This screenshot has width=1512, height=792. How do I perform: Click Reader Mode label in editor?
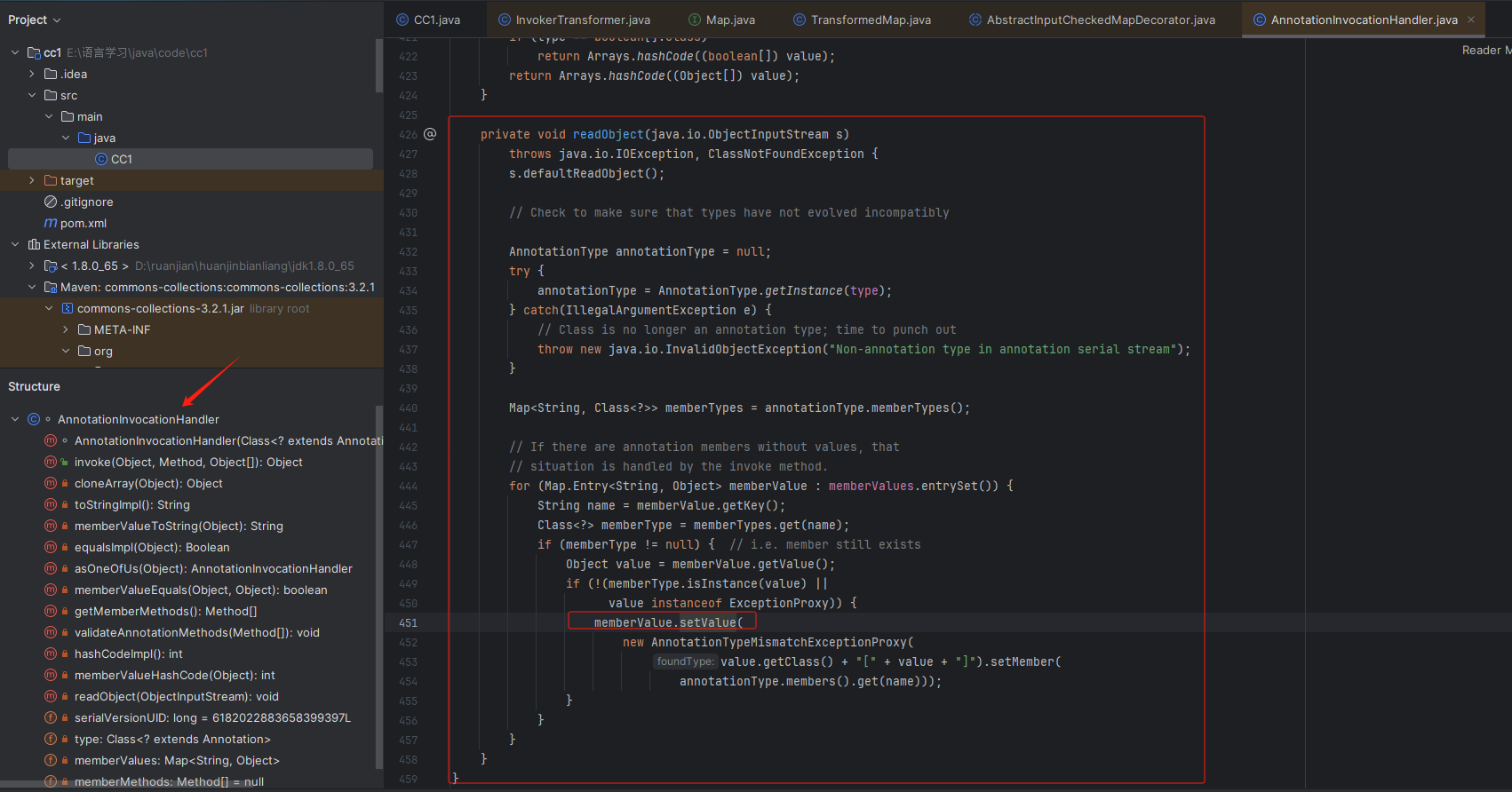click(1486, 51)
